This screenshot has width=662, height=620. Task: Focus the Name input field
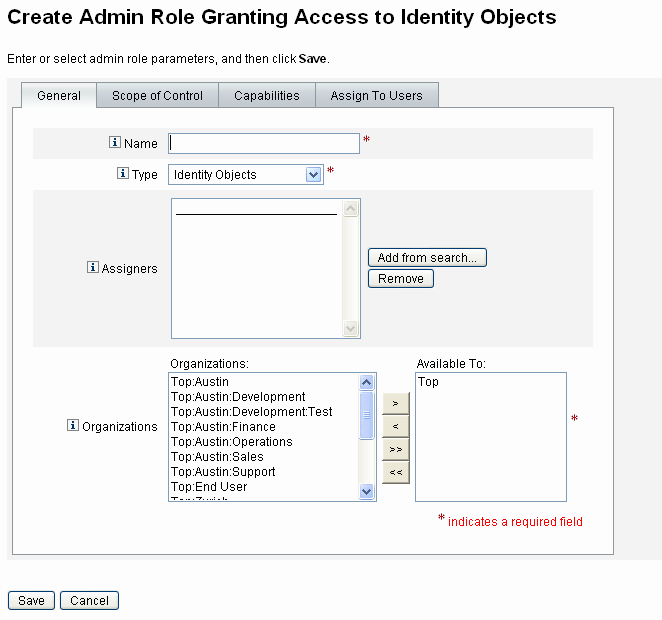click(264, 143)
